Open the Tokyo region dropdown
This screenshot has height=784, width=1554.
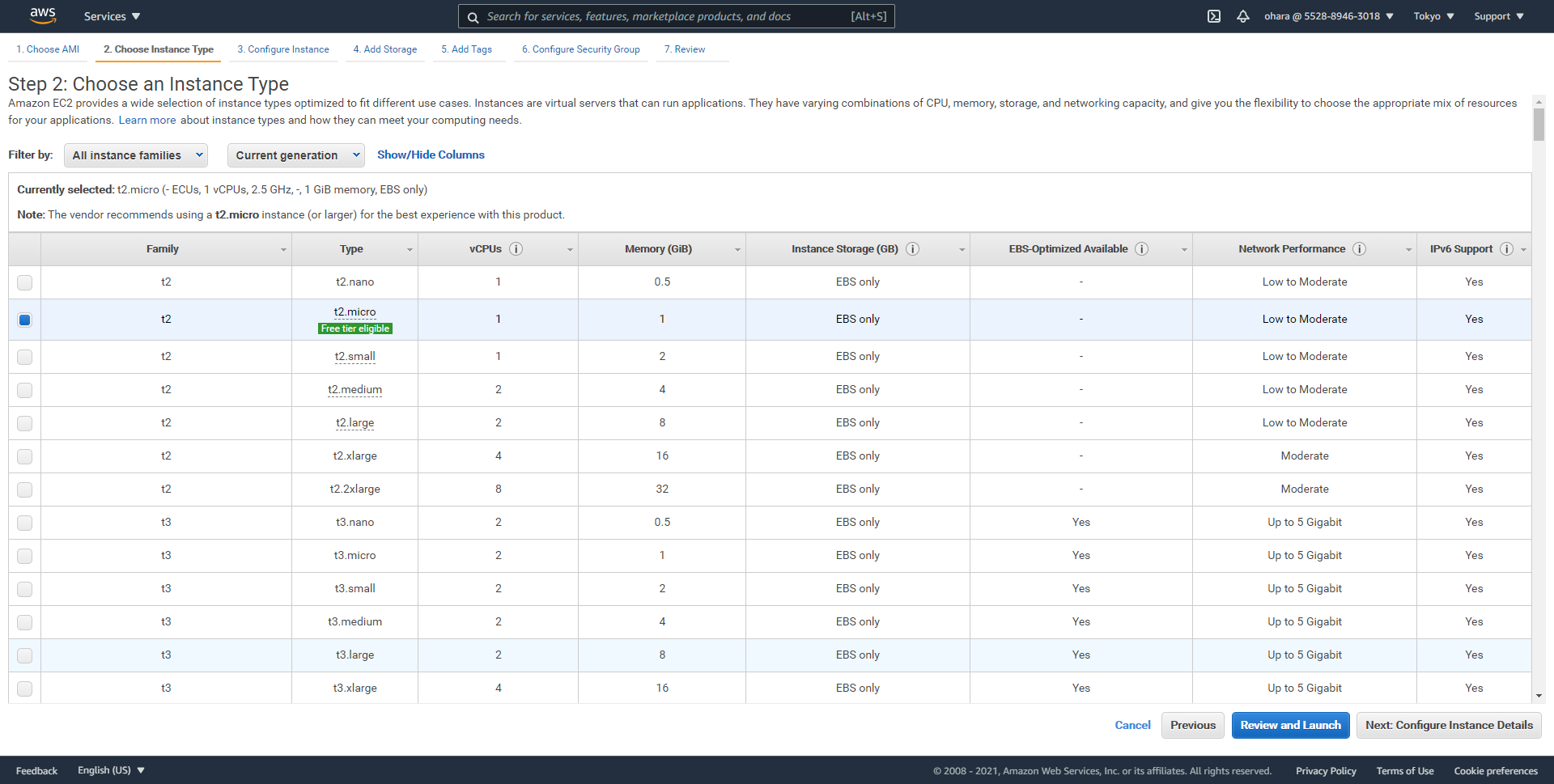[1433, 16]
